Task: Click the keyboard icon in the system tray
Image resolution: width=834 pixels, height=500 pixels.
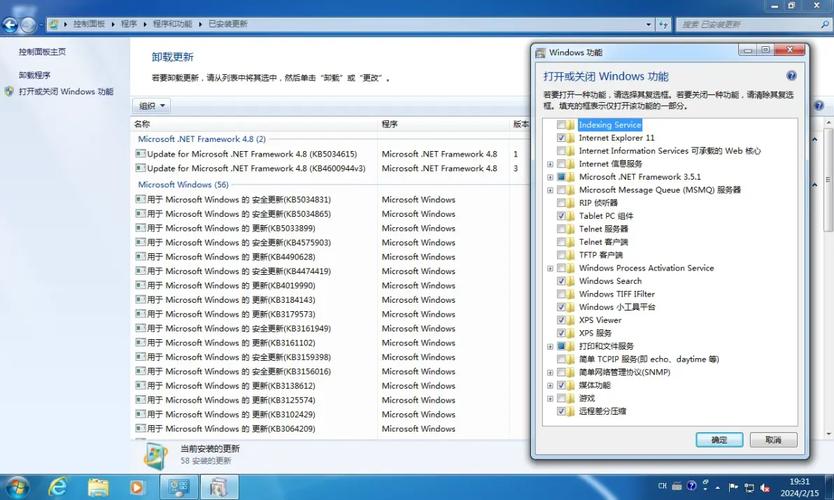Action: (677, 486)
